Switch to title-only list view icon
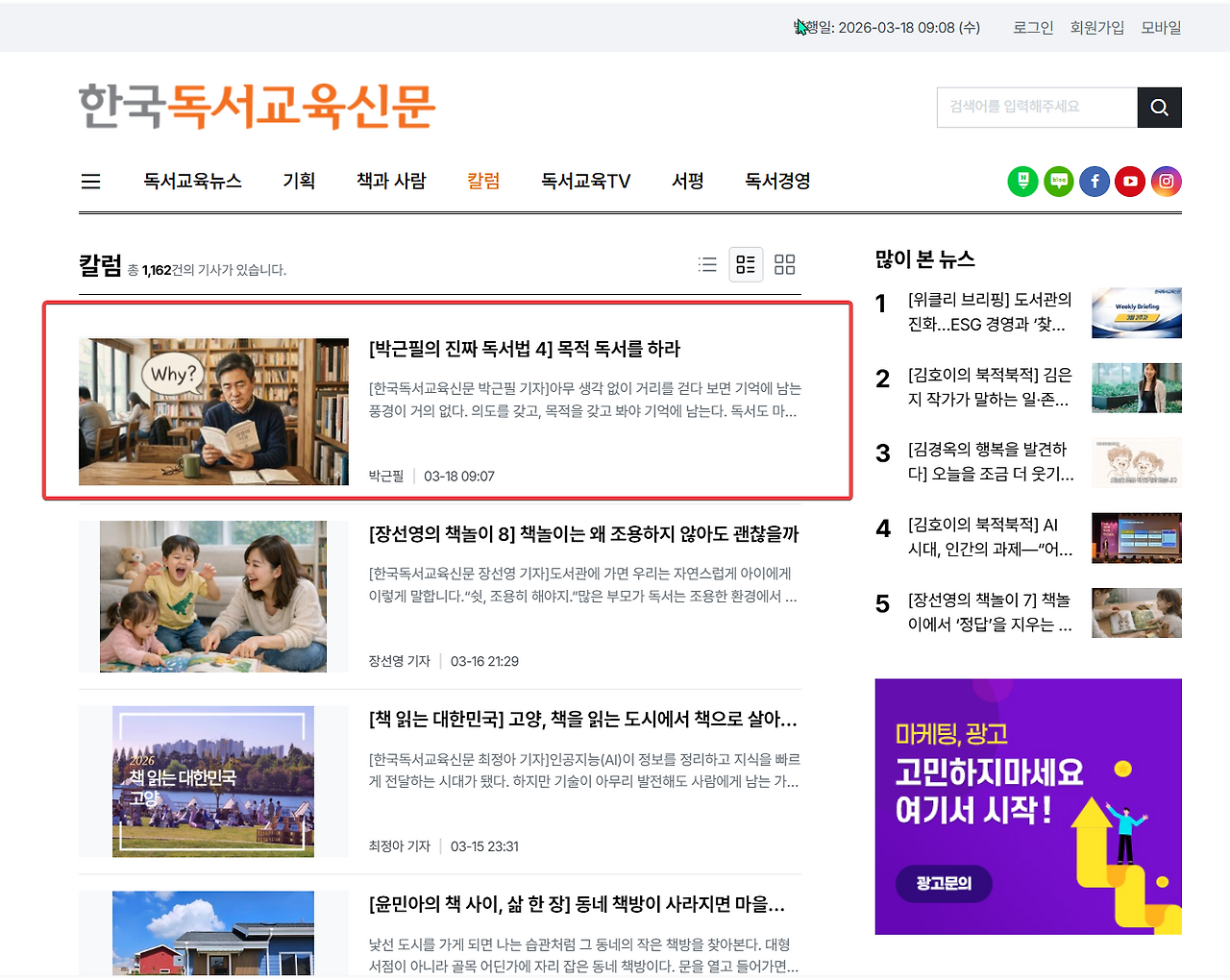Screen dimensions: 1230x980 pos(708,264)
